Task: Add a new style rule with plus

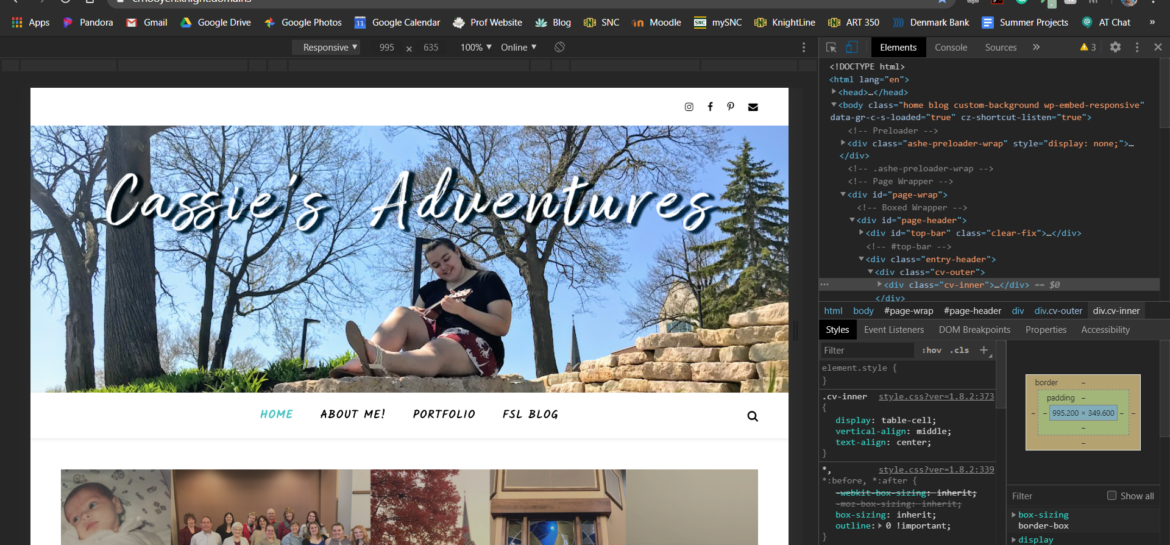Action: [x=984, y=350]
